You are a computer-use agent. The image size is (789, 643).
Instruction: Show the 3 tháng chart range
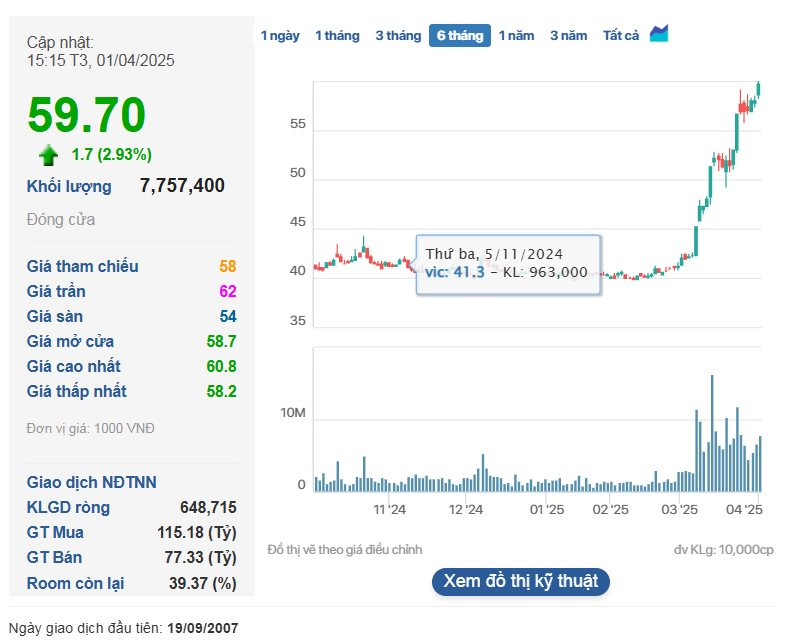398,36
